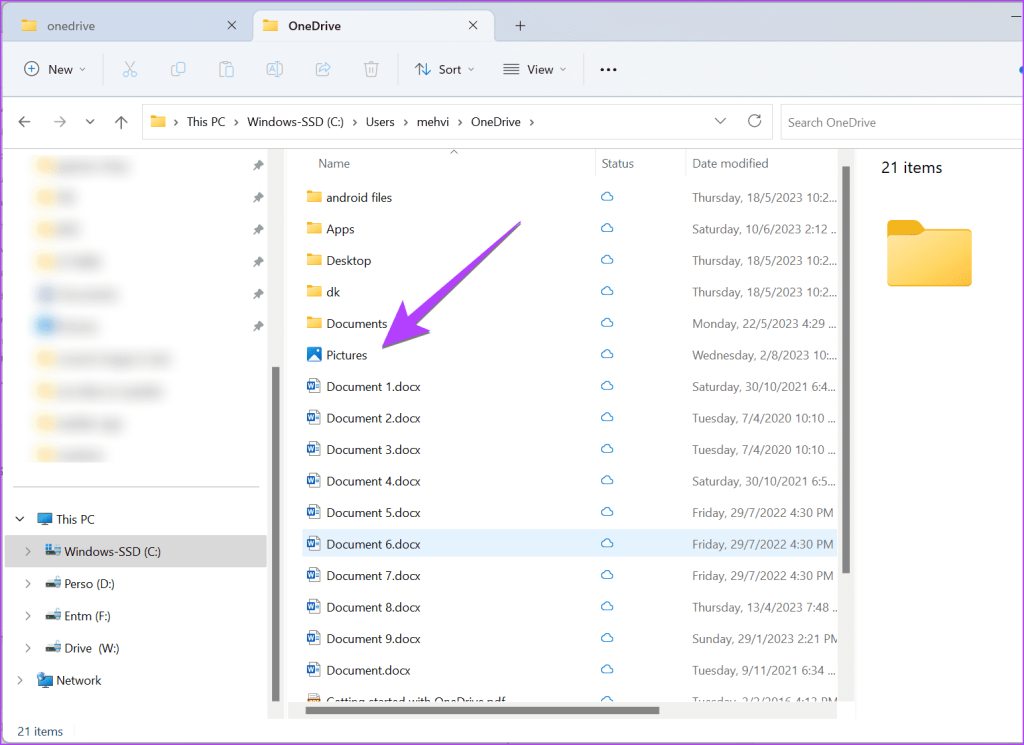The image size is (1024, 745).
Task: Click the Rename icon in the toolbar
Action: (274, 69)
